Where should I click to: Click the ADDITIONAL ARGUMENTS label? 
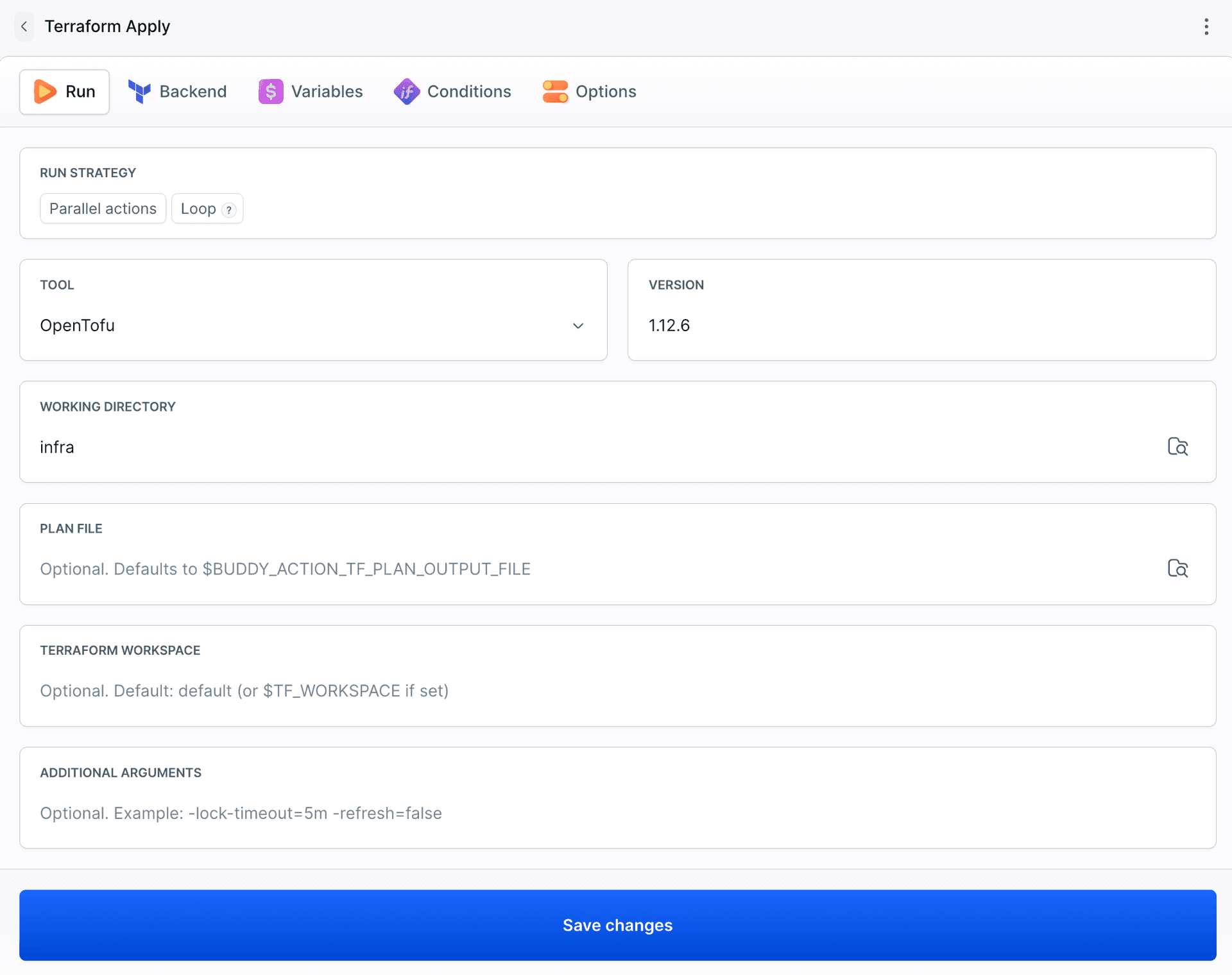(121, 773)
